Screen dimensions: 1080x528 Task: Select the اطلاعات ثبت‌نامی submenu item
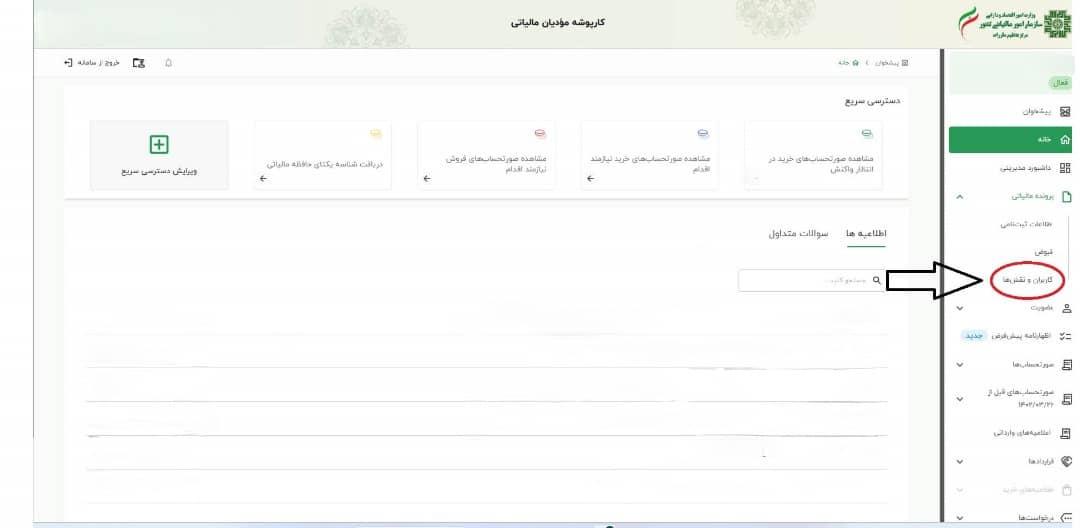(1026, 224)
